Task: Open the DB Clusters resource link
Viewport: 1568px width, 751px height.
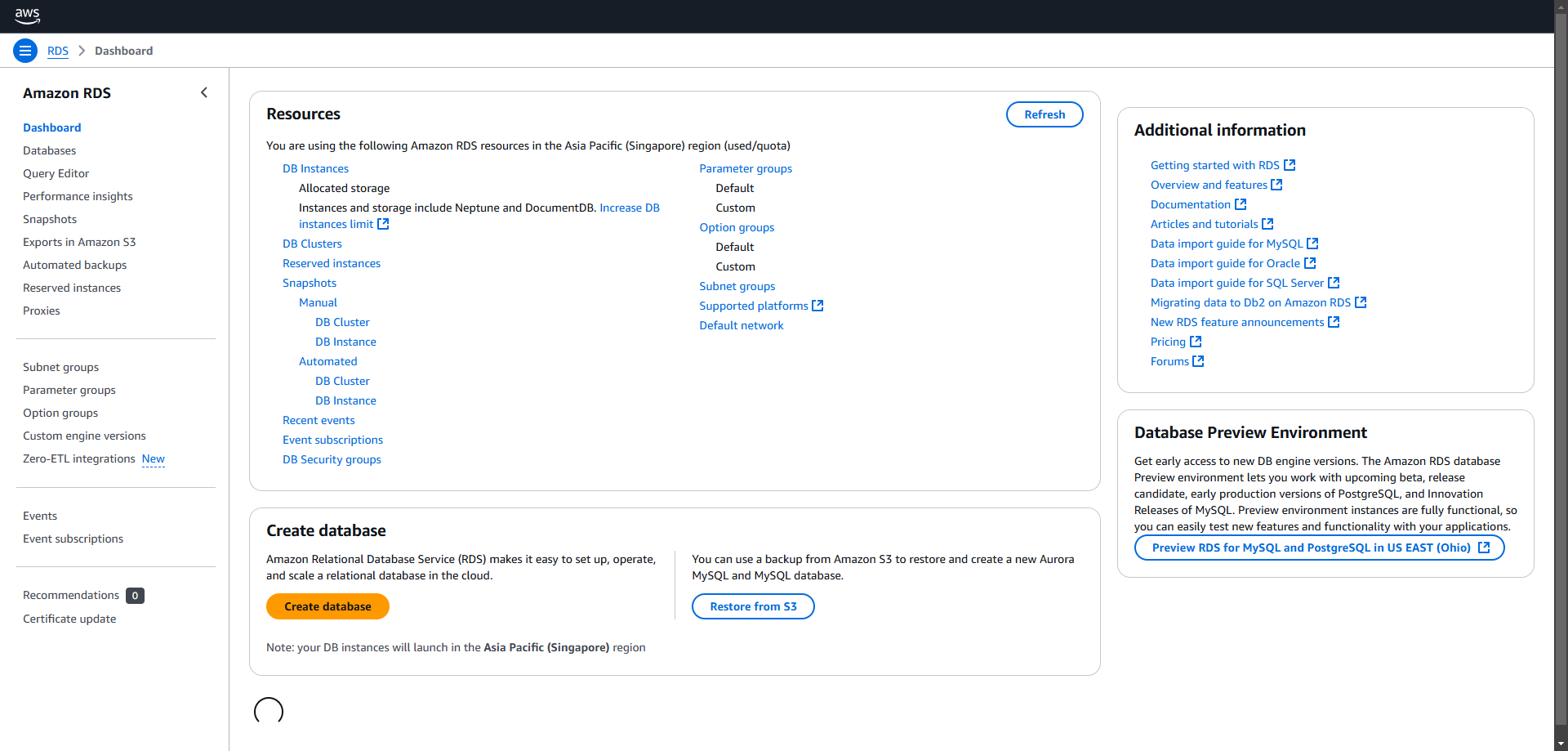Action: click(x=313, y=244)
